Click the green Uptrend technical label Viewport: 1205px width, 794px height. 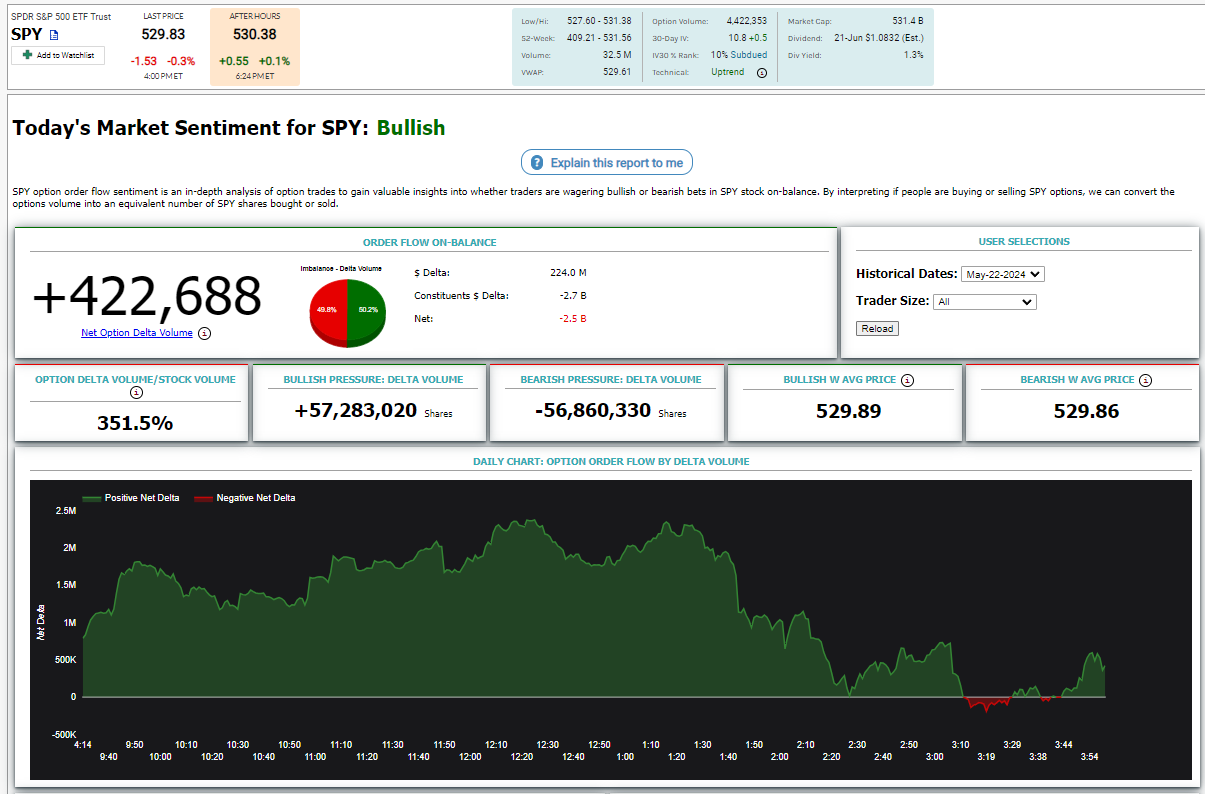(x=727, y=72)
